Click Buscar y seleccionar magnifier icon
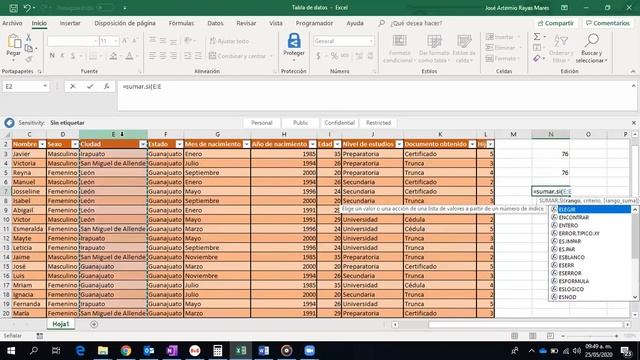Screen dimensions: 640x360 [x=591, y=41]
